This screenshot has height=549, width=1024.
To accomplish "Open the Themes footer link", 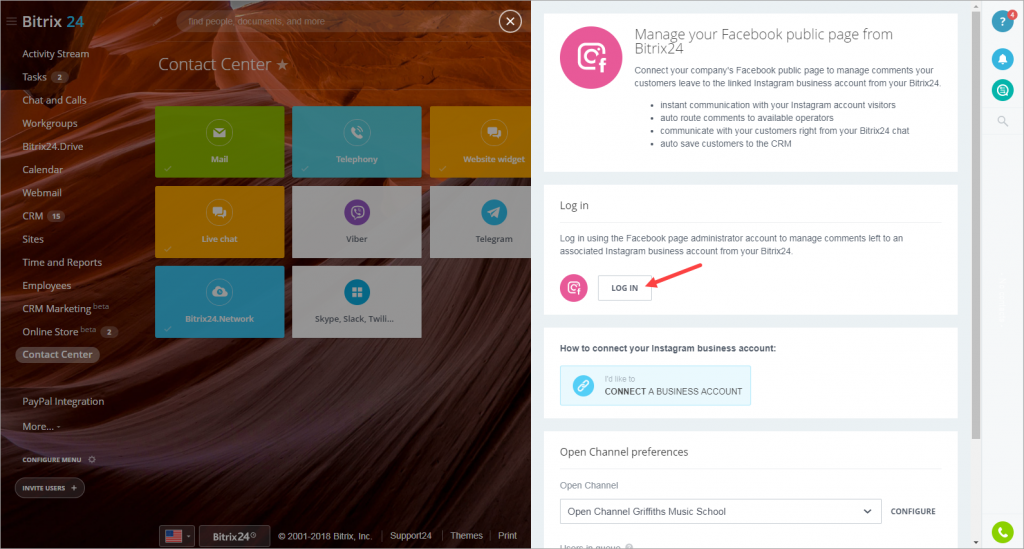I will click(466, 535).
